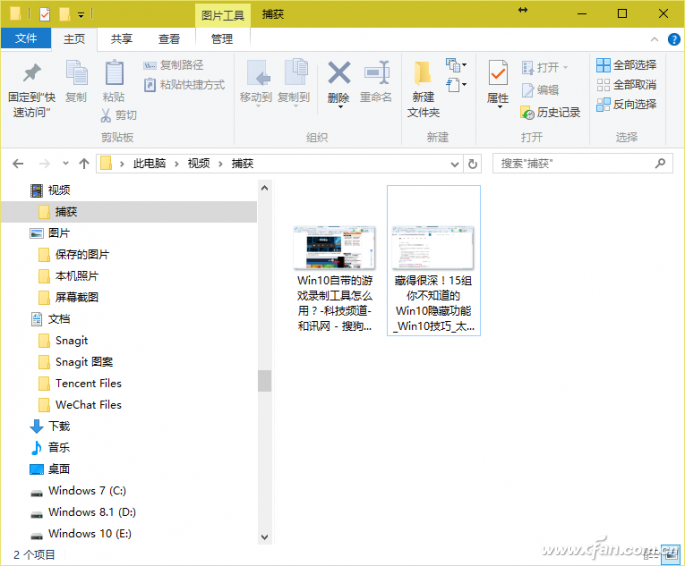Click the navigation pane scroll down arrow
The width and height of the screenshot is (685, 566).
264,538
